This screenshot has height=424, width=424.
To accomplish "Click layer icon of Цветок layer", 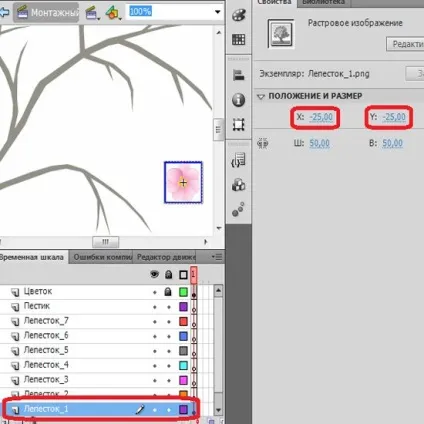I will [x=15, y=292].
